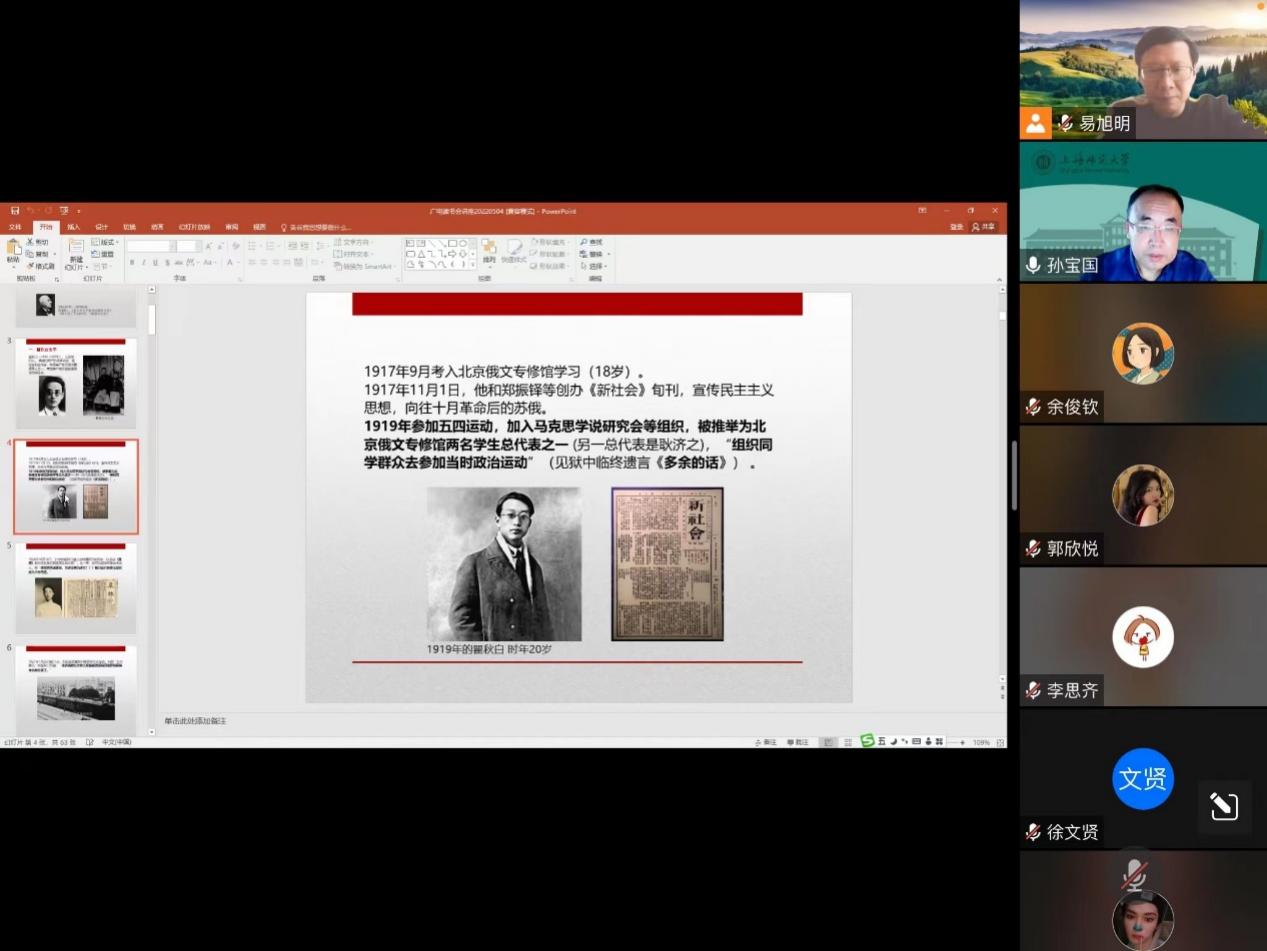This screenshot has width=1267, height=951.
Task: Click the New Slide icon
Action: pos(76,250)
